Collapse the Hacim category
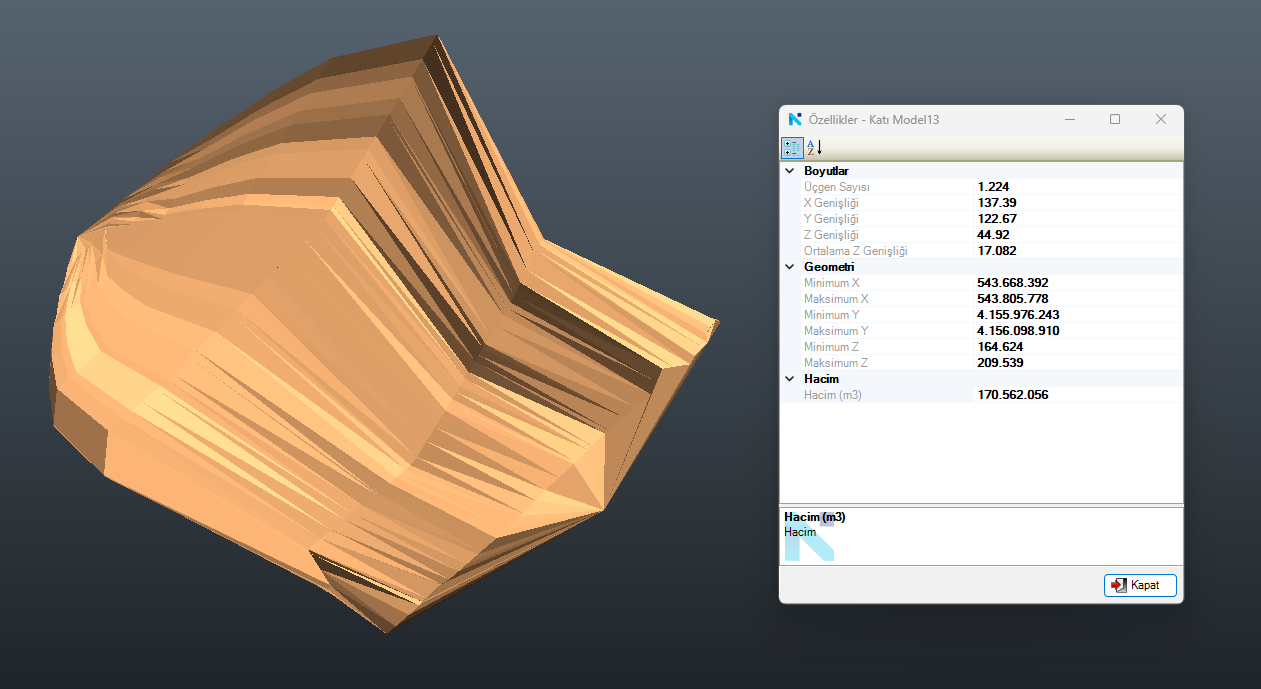Image resolution: width=1261 pixels, height=689 pixels. point(789,379)
